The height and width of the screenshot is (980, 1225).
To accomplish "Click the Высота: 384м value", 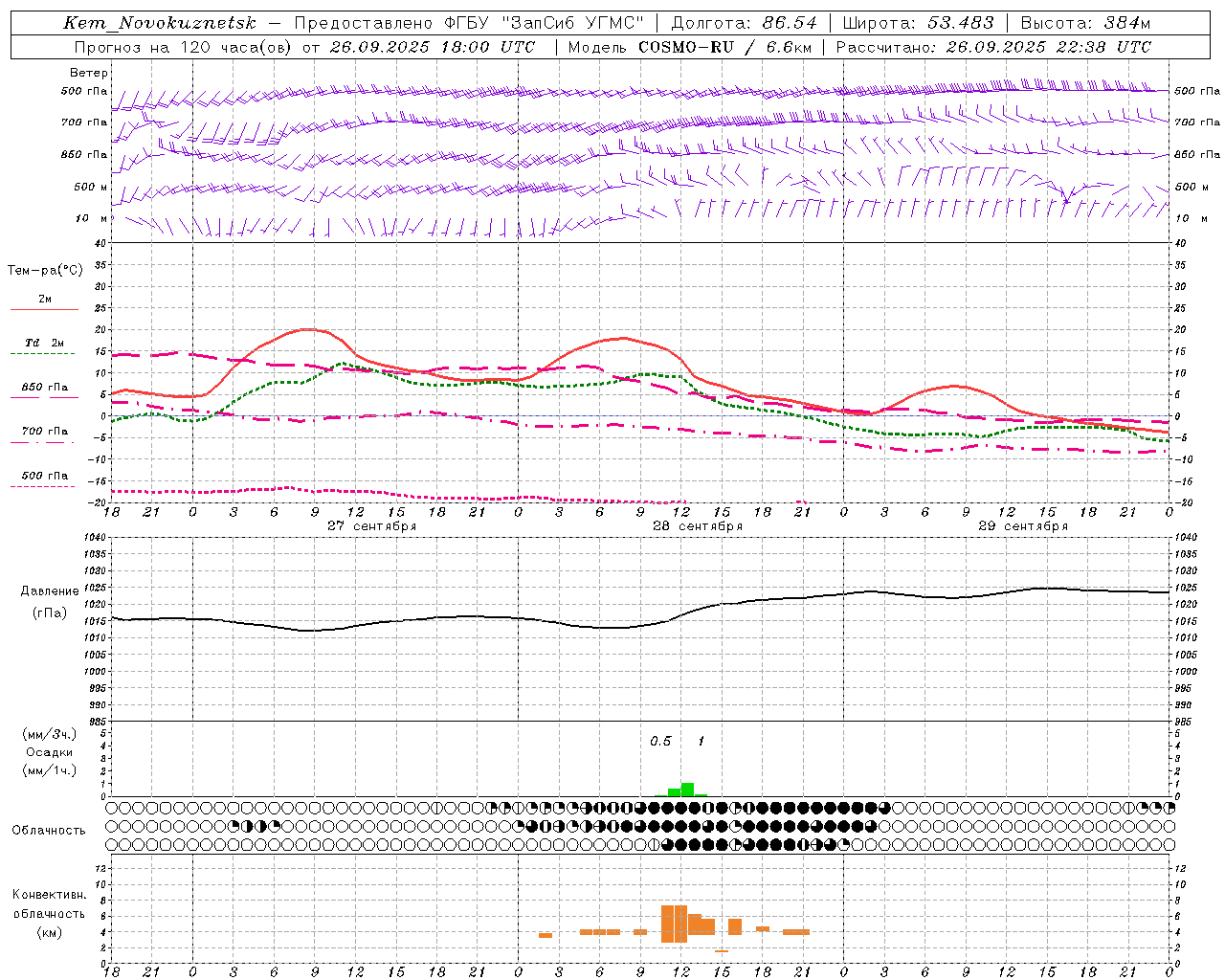I will [1085, 23].
